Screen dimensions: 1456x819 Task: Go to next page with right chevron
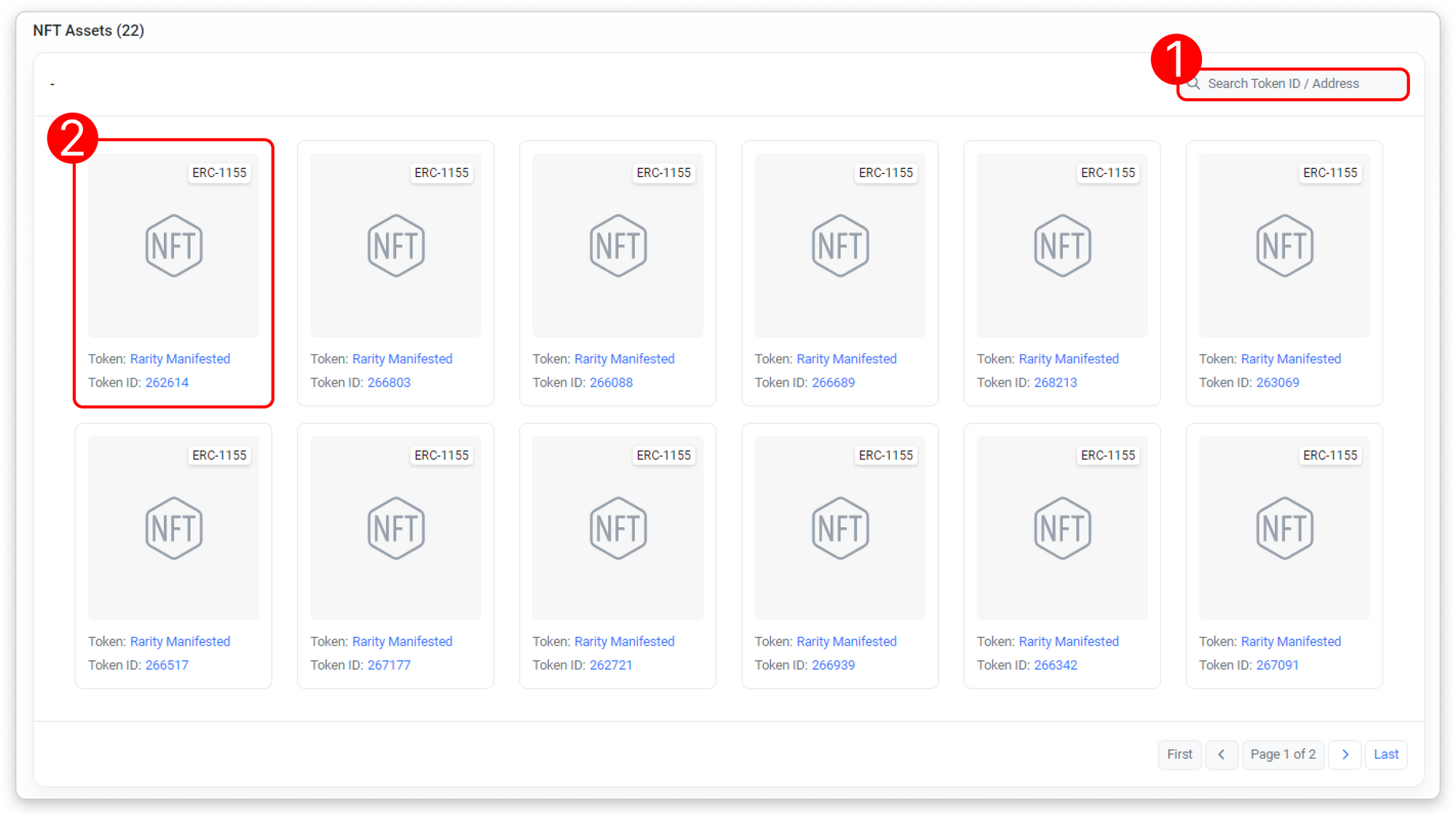click(1345, 754)
